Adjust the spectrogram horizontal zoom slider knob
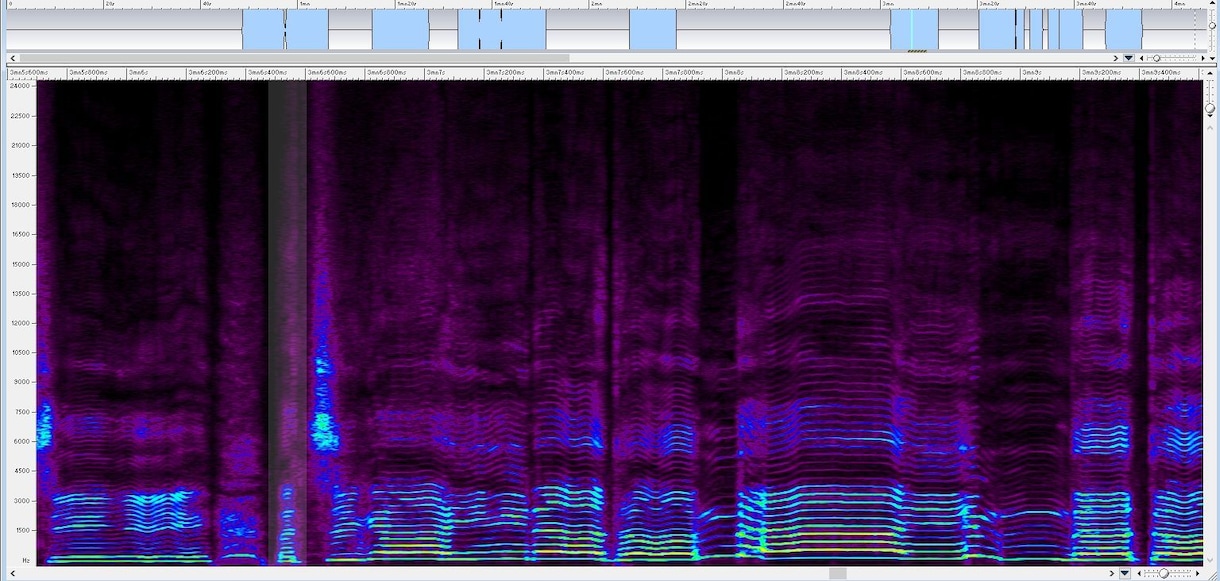This screenshot has height=581, width=1220. [1163, 573]
